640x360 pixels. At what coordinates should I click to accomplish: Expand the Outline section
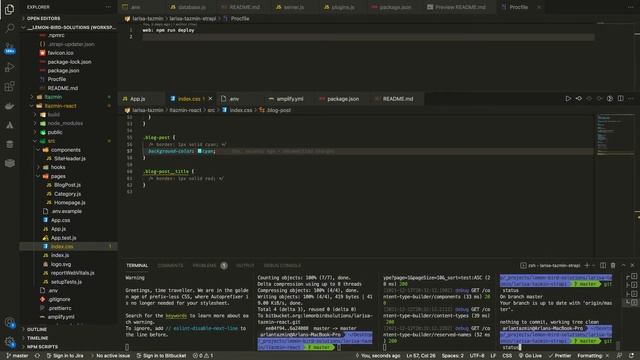pos(69,329)
